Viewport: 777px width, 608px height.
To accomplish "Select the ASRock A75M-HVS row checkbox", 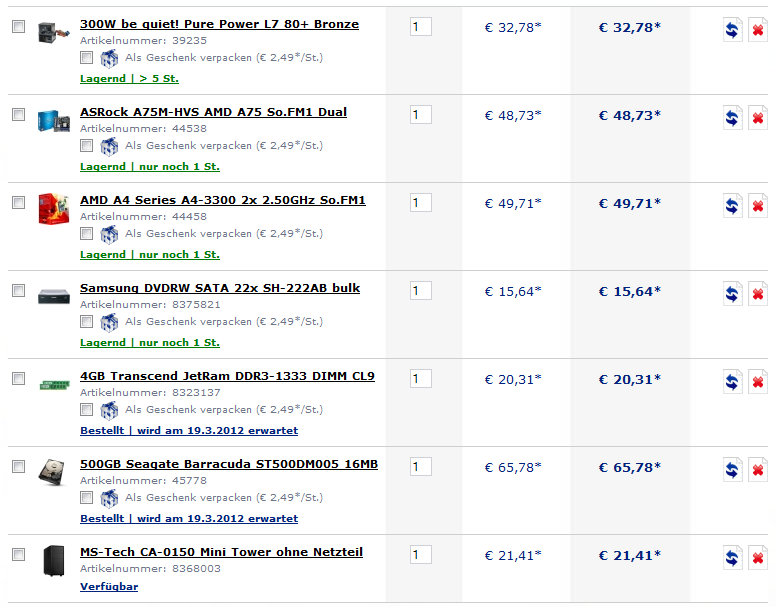I will coord(18,114).
